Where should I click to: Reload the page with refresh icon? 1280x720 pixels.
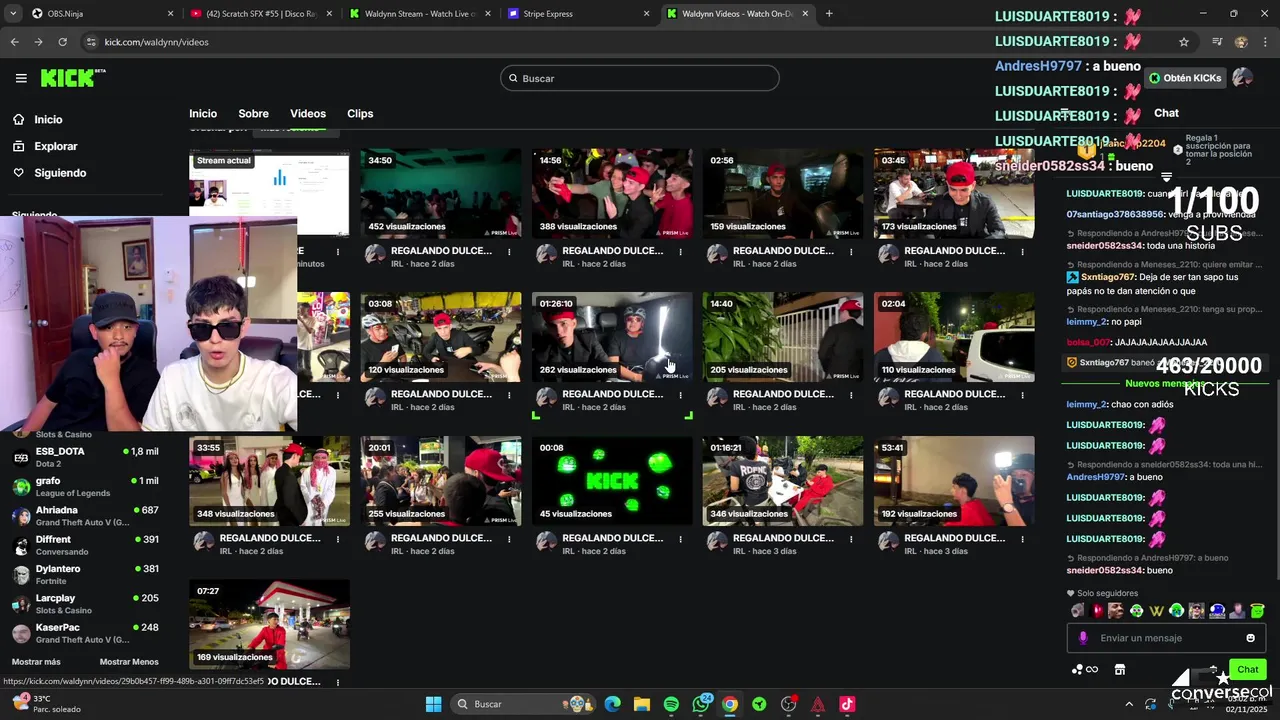point(62,42)
